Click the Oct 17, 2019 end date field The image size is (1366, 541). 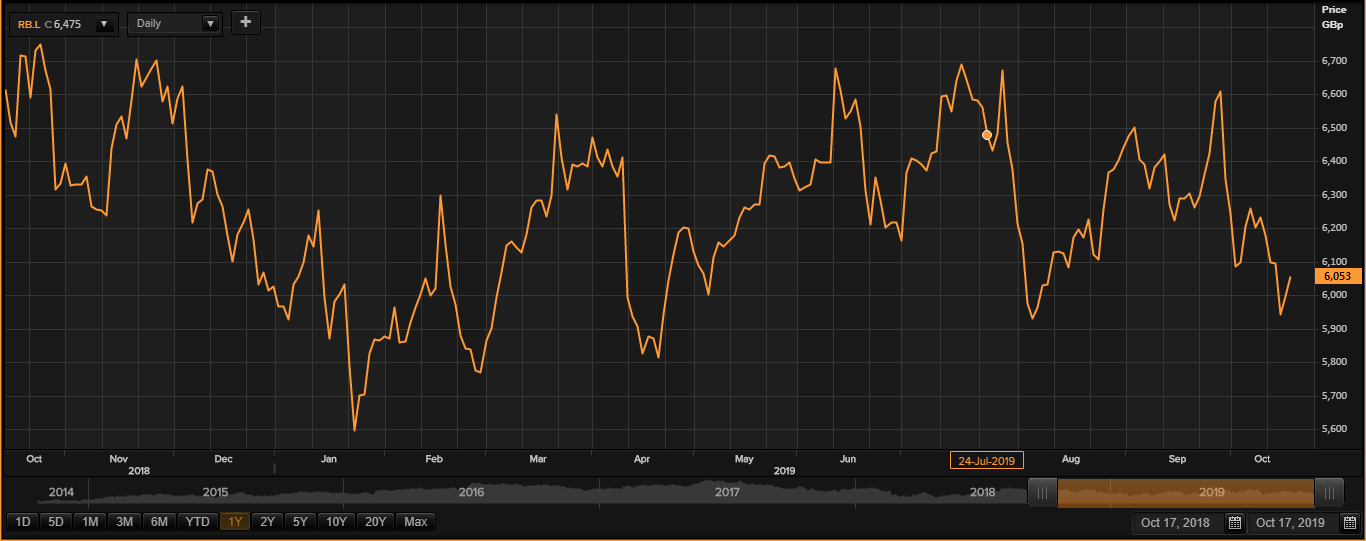1292,522
